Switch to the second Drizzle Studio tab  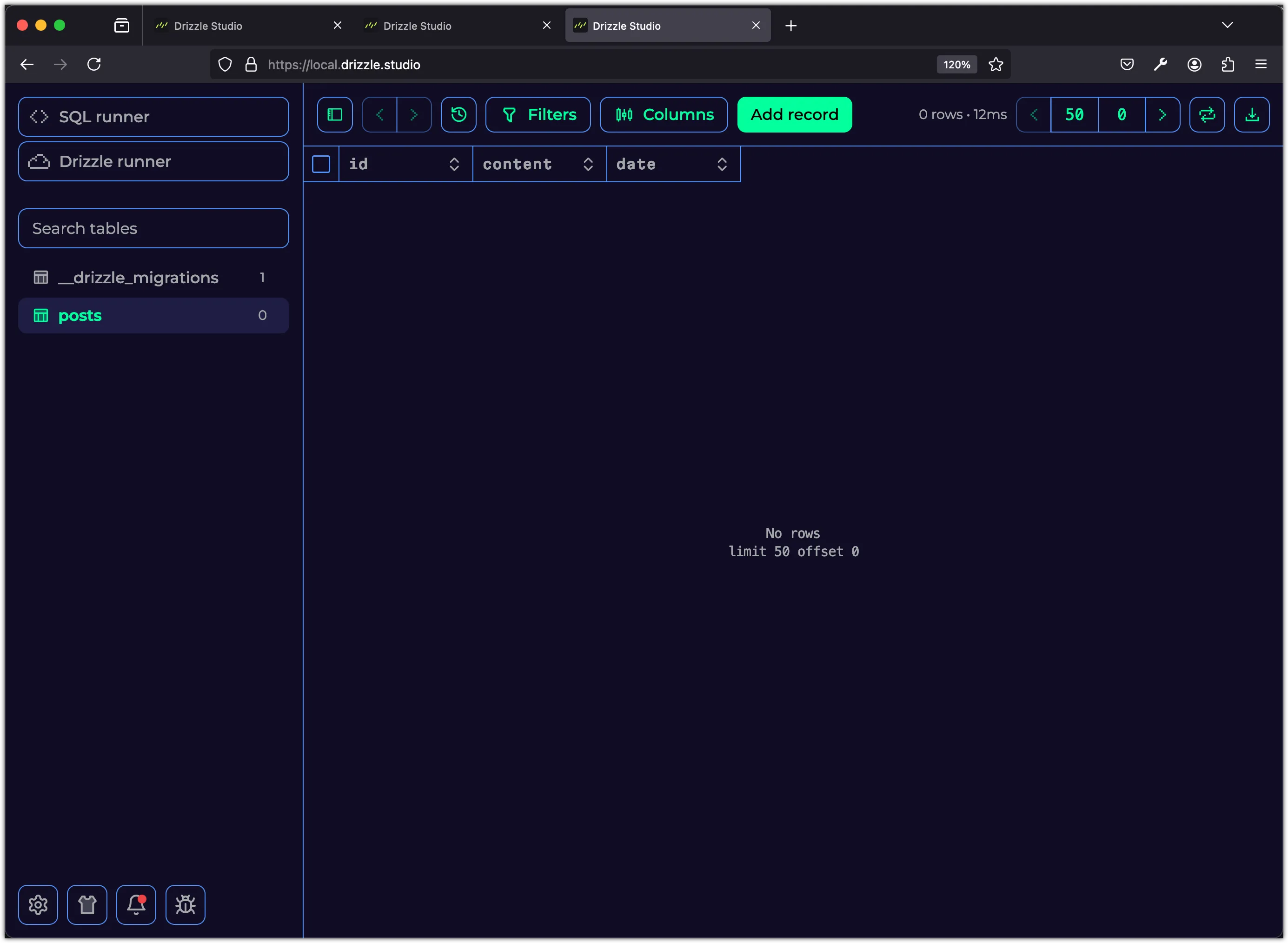458,26
